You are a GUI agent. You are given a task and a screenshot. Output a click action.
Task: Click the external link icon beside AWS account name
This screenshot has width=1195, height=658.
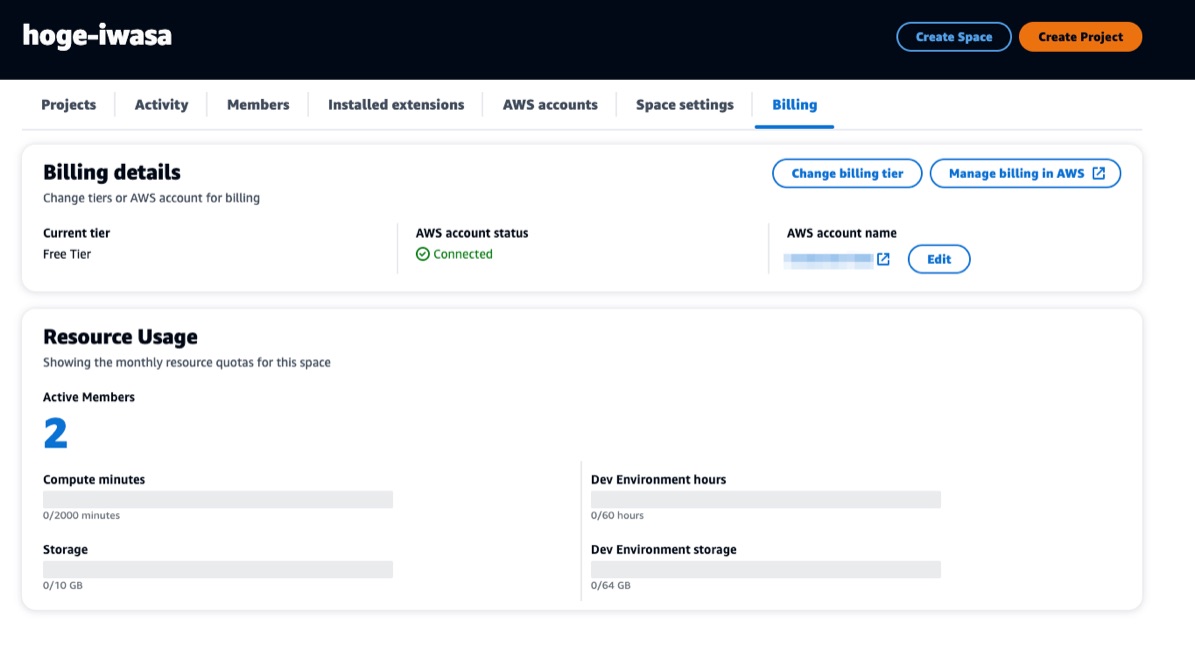coord(883,259)
